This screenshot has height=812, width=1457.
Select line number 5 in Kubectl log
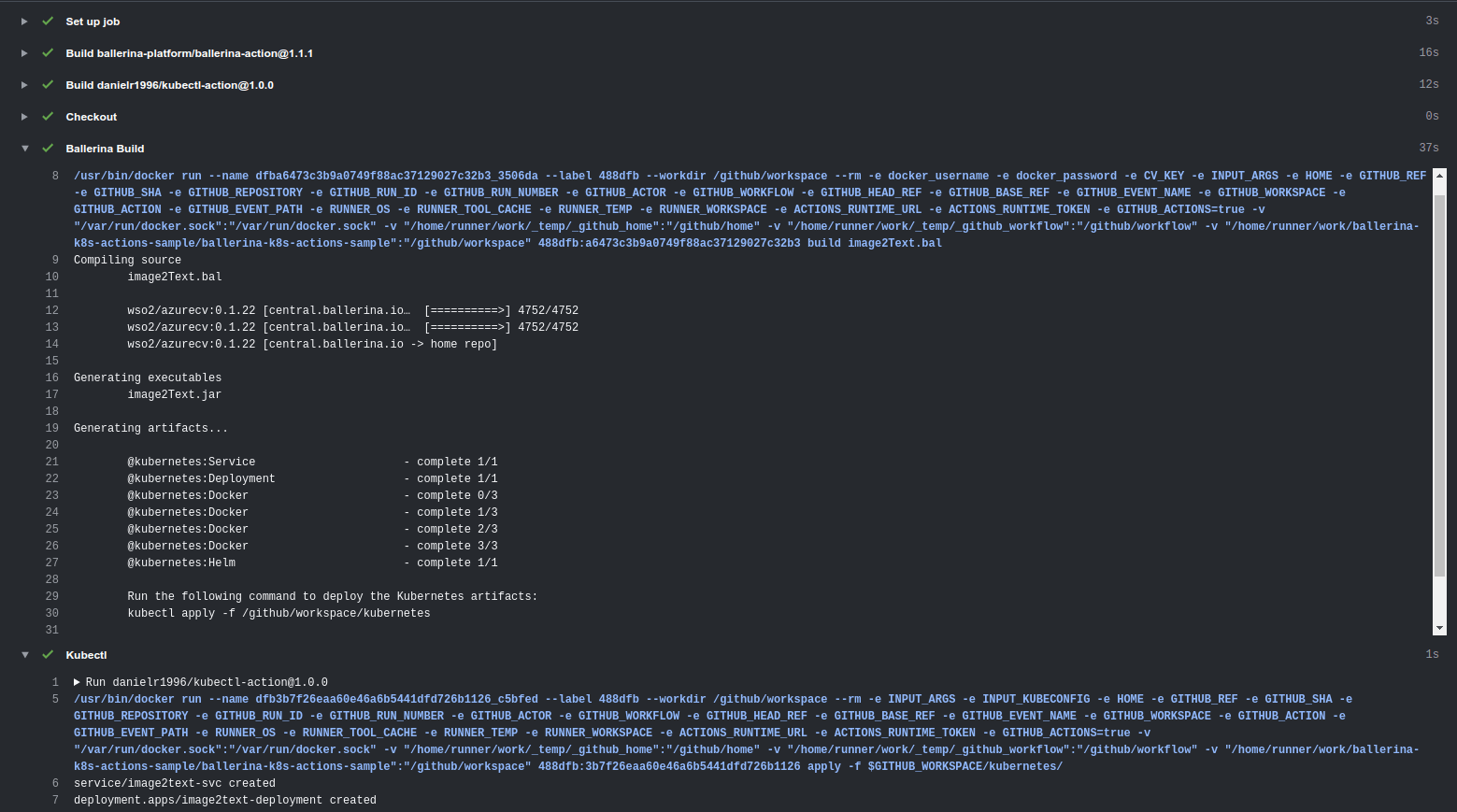pyautogui.click(x=55, y=699)
